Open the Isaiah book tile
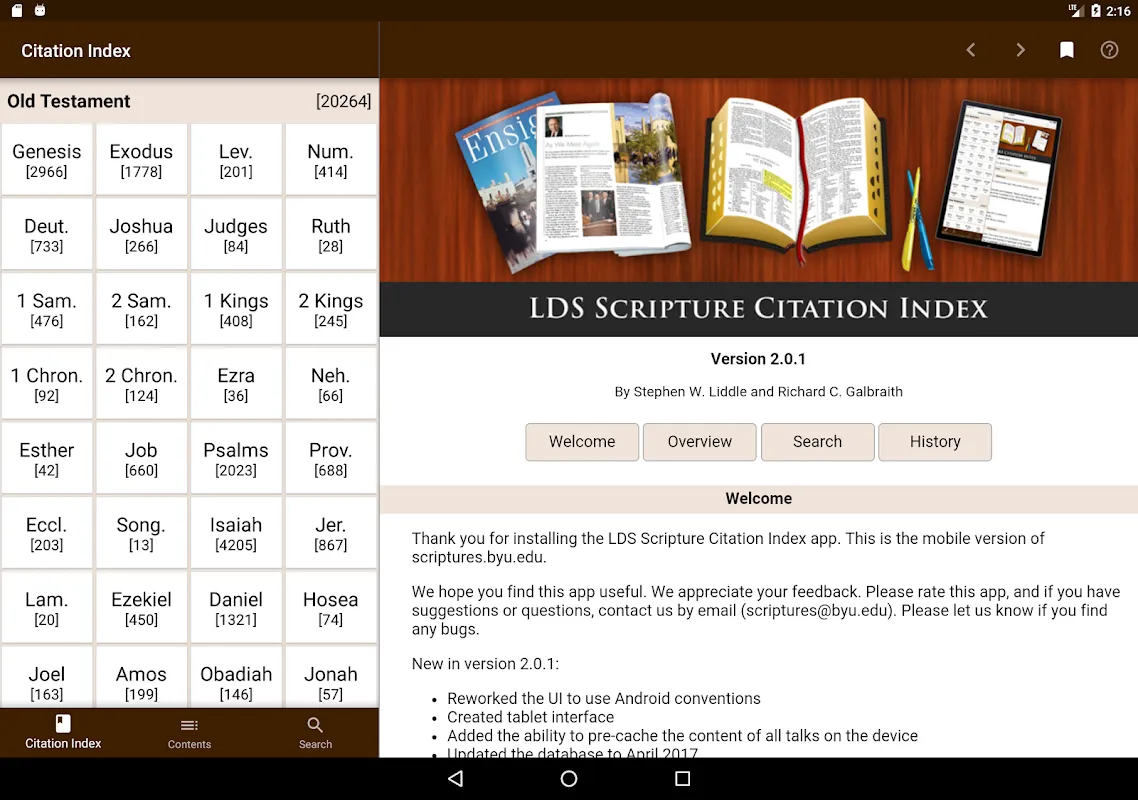This screenshot has height=800, width=1138. [x=236, y=534]
